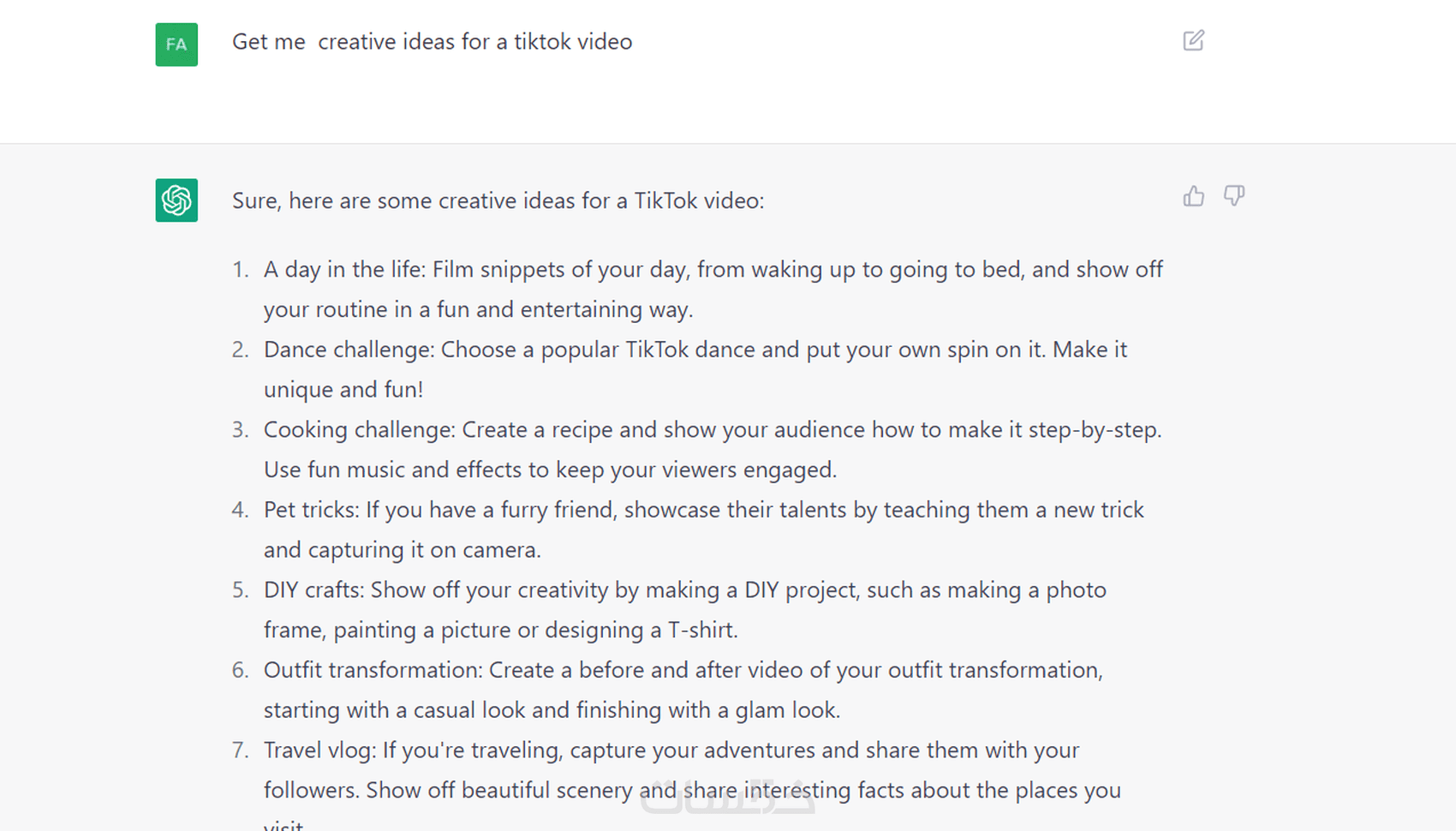
Task: Click the ChatGPT logo avatar
Action: point(176,200)
